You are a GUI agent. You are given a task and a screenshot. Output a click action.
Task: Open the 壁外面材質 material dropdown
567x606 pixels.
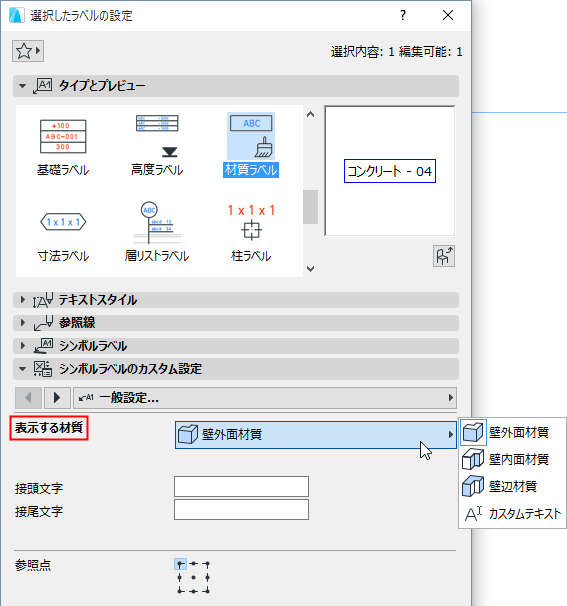click(315, 435)
